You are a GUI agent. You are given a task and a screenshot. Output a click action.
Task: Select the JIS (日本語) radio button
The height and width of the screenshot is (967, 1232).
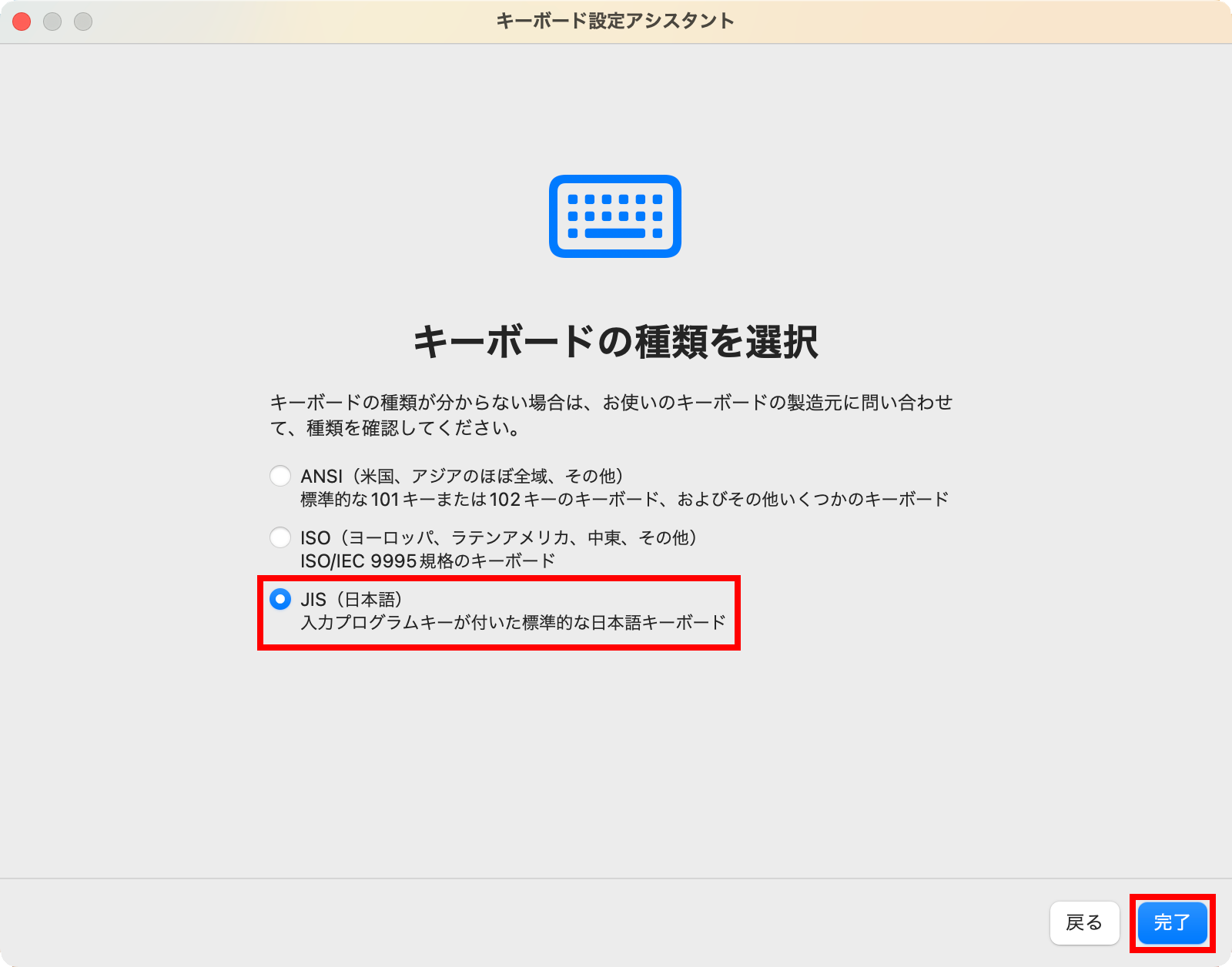coord(280,599)
